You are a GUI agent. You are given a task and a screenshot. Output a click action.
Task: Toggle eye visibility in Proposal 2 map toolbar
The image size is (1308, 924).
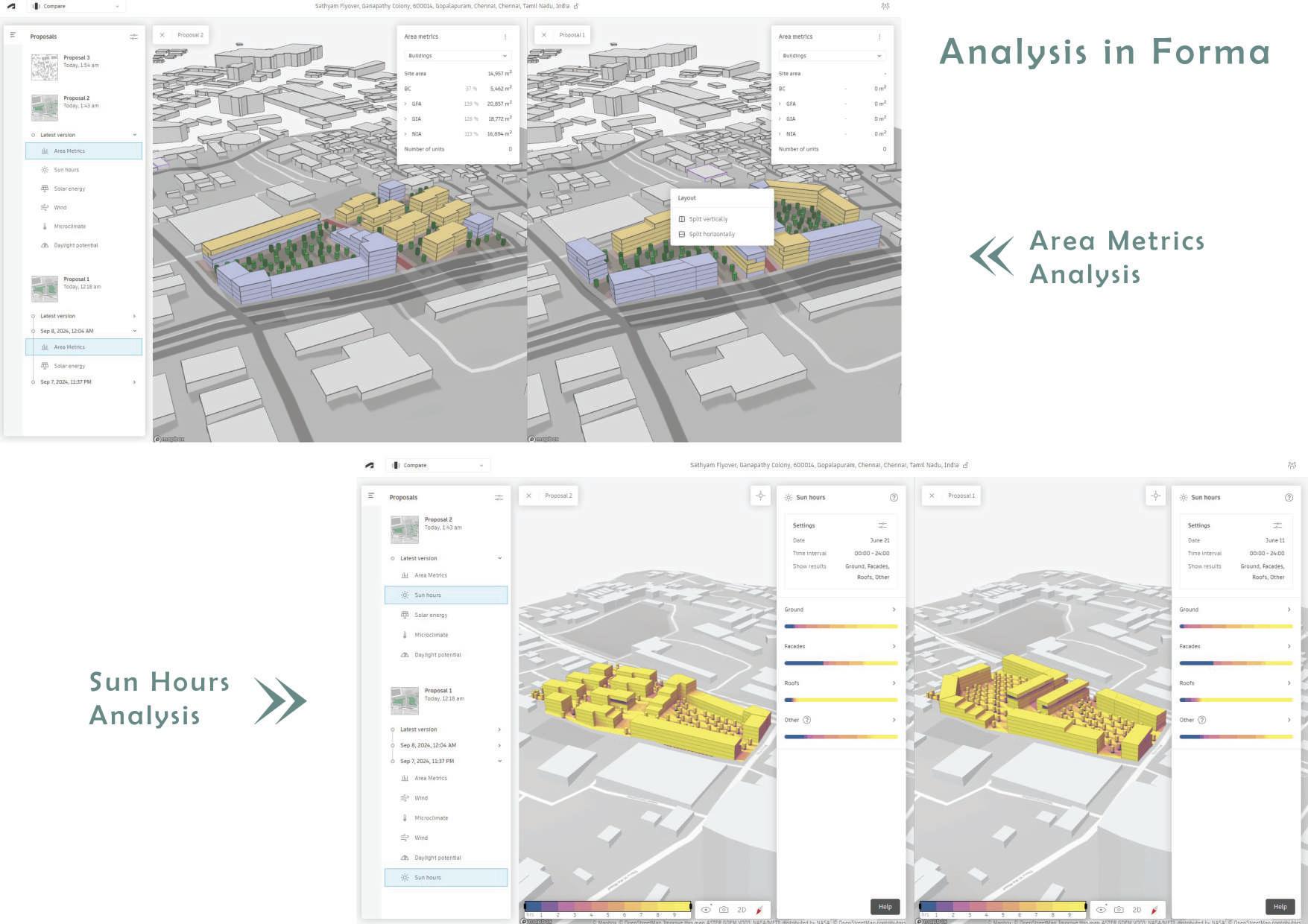pyautogui.click(x=706, y=909)
